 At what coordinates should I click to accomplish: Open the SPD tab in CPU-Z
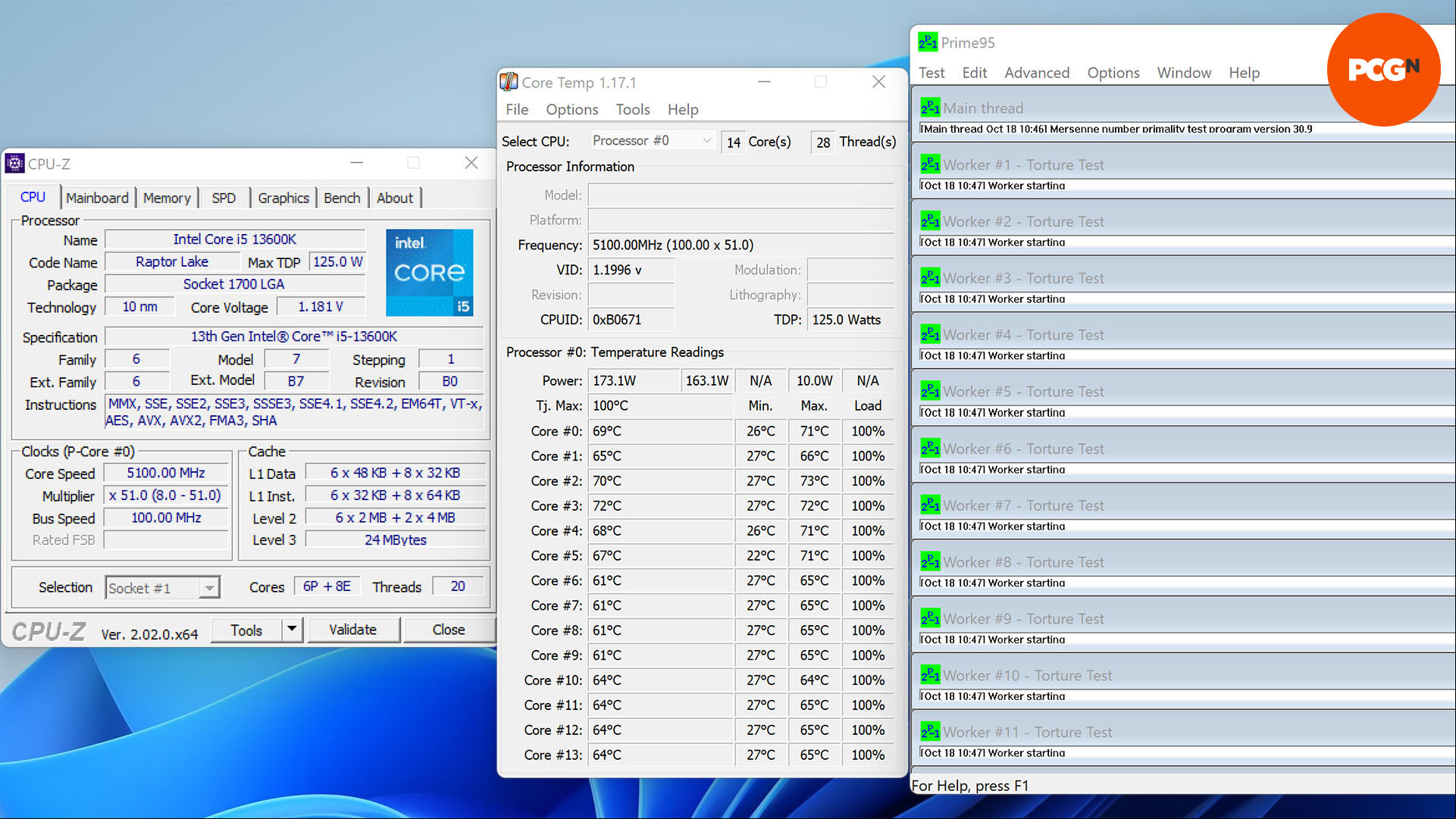tap(224, 198)
